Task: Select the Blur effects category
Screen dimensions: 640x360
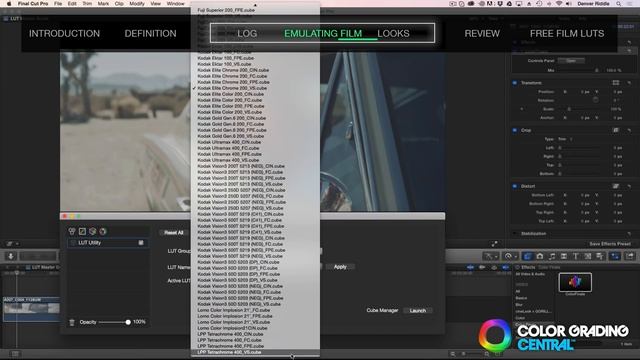Action: (519, 305)
